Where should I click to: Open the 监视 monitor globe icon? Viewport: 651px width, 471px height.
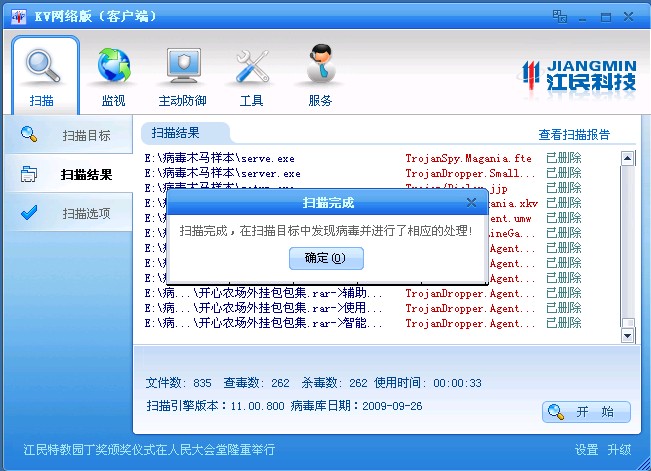pos(114,65)
